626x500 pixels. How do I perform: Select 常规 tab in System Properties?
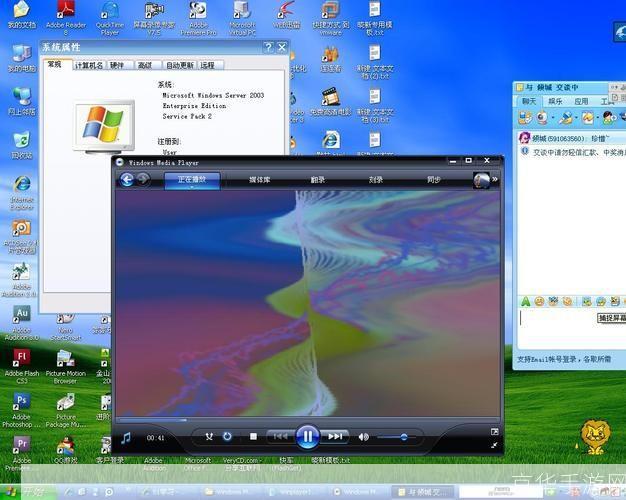55,64
